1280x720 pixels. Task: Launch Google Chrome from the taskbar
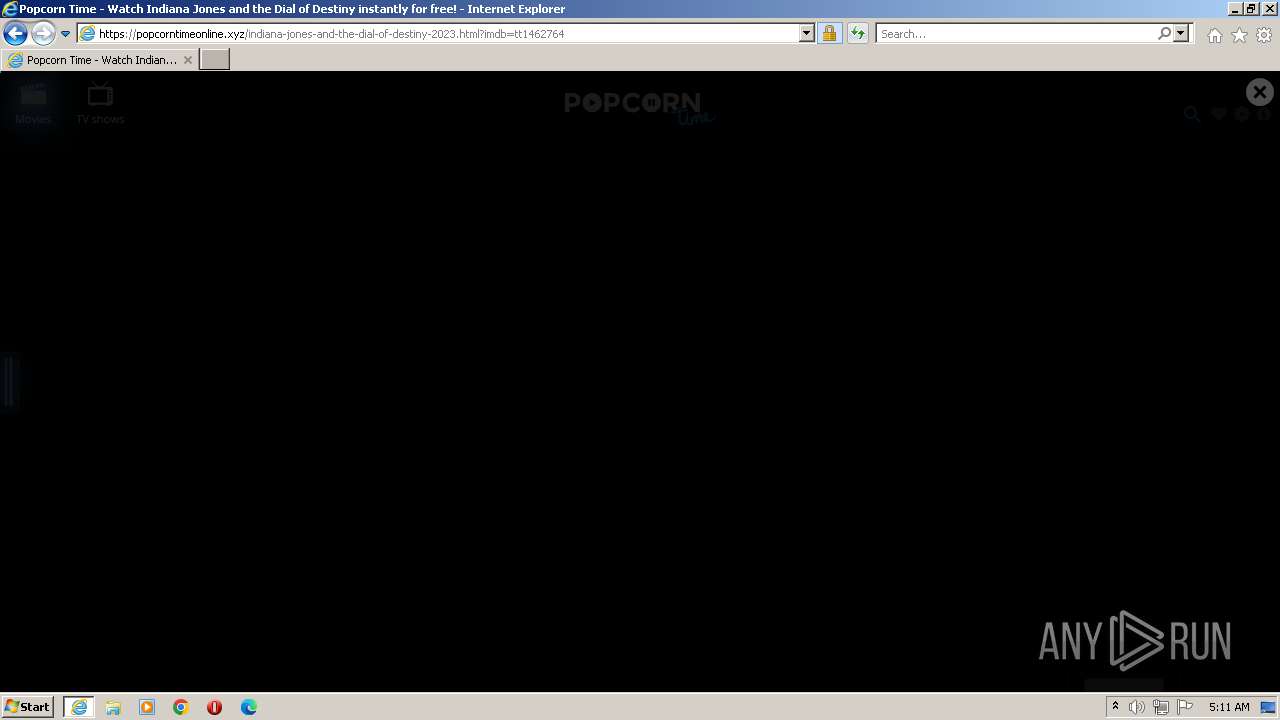tap(181, 707)
